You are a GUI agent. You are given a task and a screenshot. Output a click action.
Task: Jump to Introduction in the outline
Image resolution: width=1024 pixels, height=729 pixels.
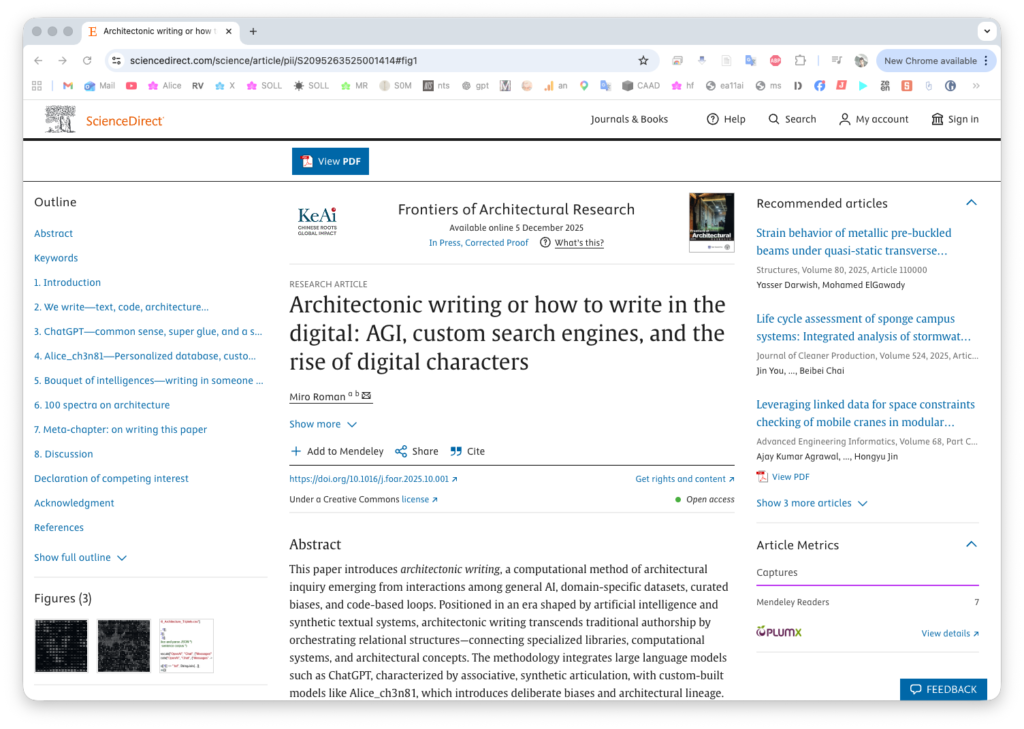(67, 282)
